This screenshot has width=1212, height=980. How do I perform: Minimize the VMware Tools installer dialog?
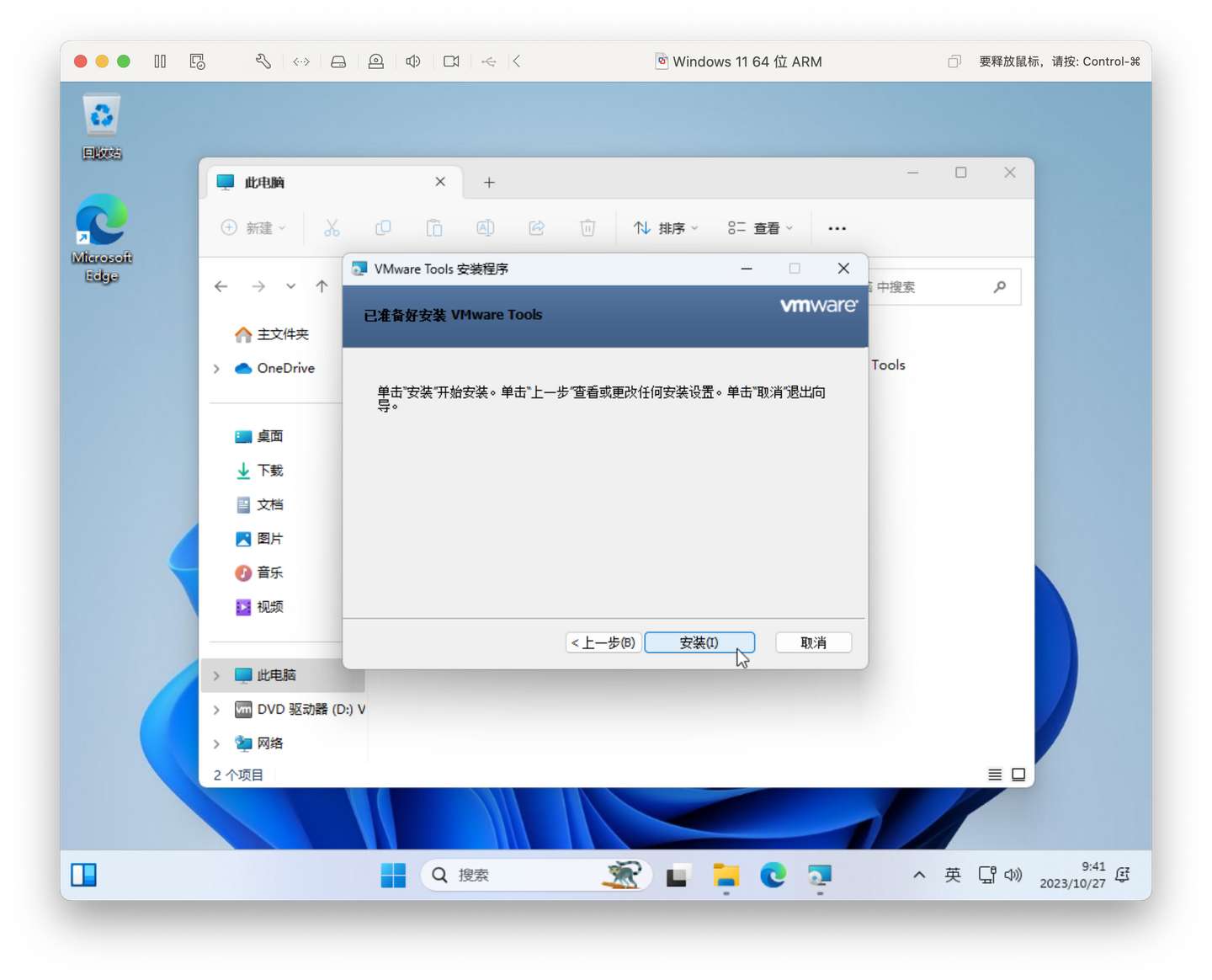[x=746, y=269]
